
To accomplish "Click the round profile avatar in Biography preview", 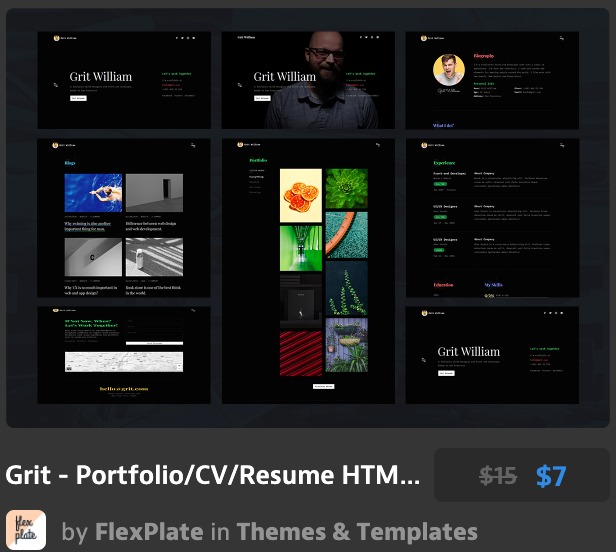I will point(449,70).
